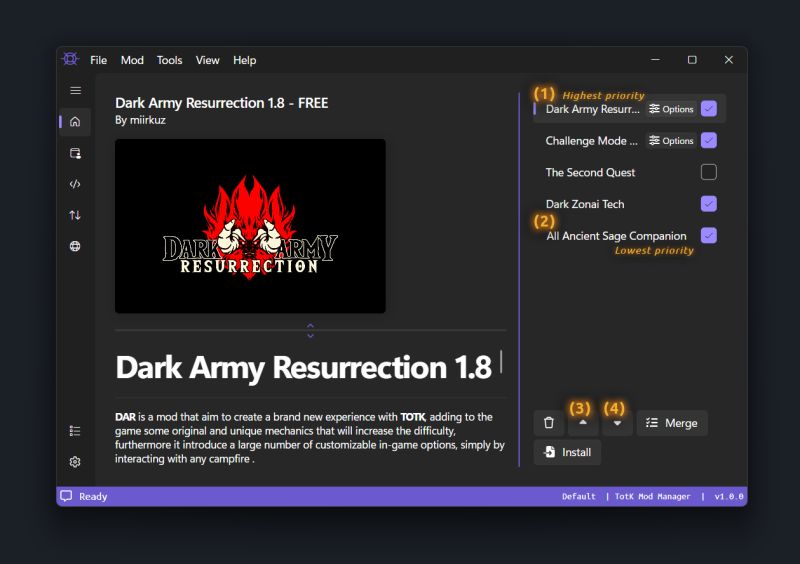Open the up-down arrows sidebar icon
This screenshot has width=800, height=564.
[x=75, y=215]
